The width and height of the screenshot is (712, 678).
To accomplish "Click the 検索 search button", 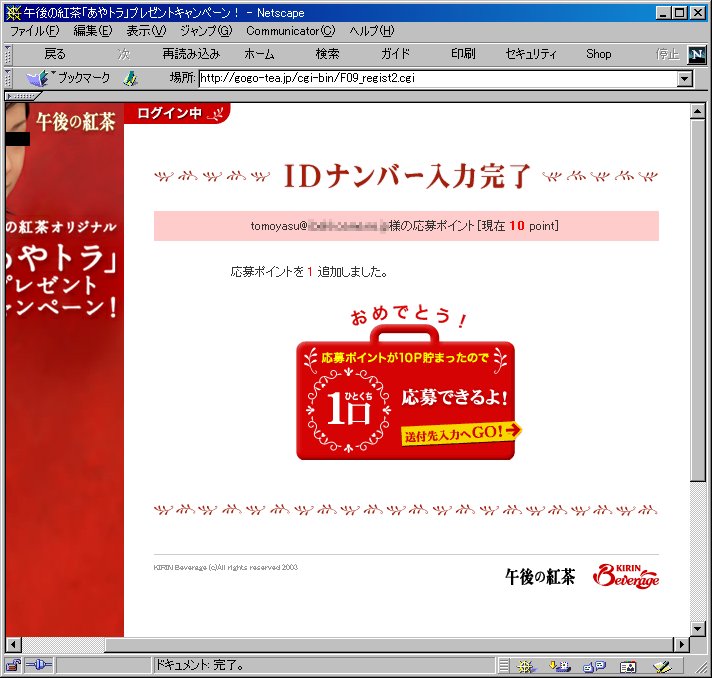I will (x=327, y=54).
